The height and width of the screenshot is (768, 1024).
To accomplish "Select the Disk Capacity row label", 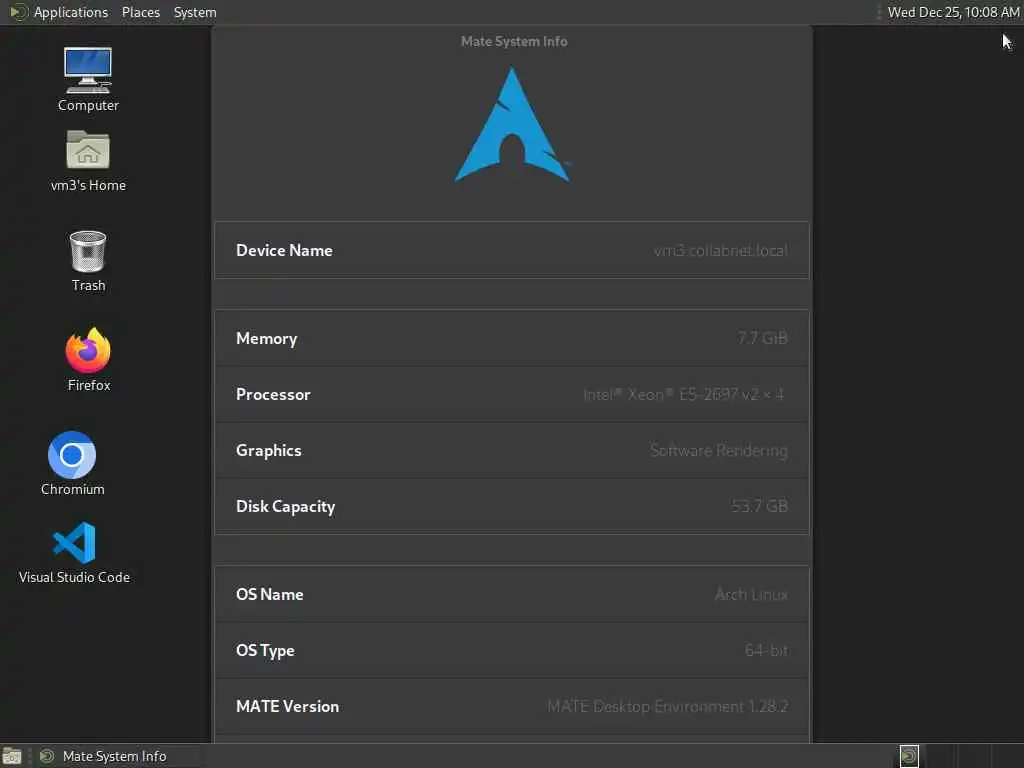I will [x=285, y=507].
